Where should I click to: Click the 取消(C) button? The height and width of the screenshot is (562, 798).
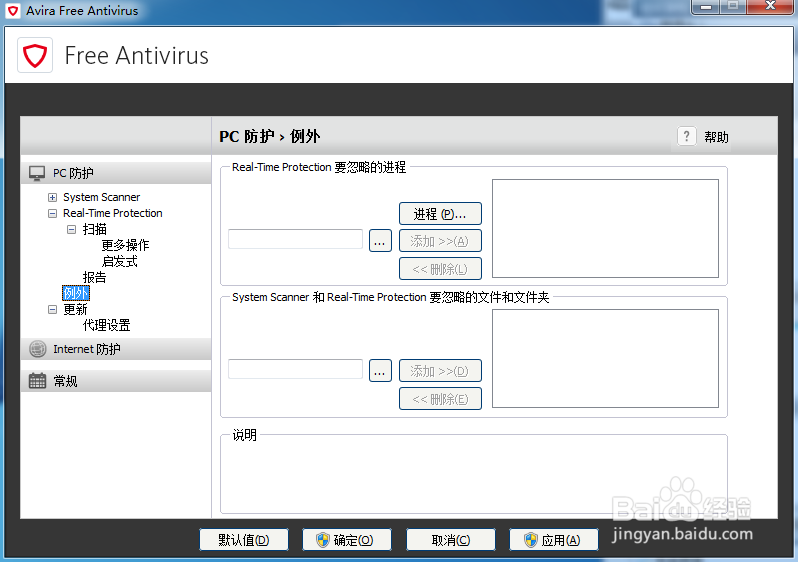(x=451, y=540)
